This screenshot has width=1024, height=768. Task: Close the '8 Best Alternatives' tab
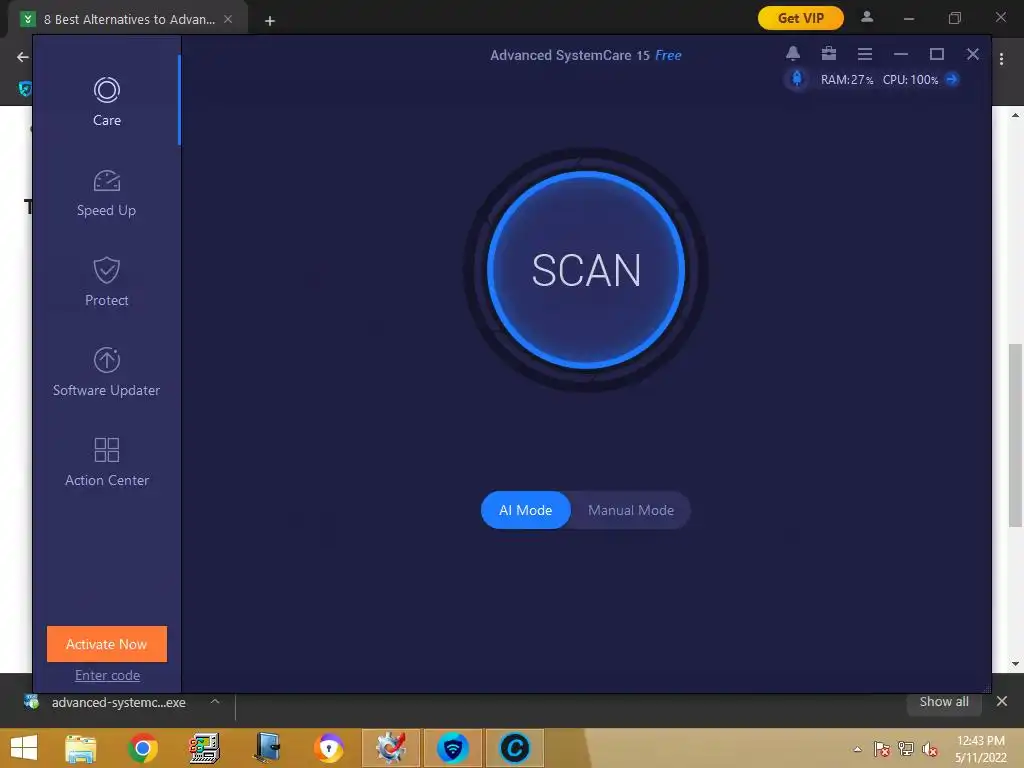pyautogui.click(x=228, y=20)
